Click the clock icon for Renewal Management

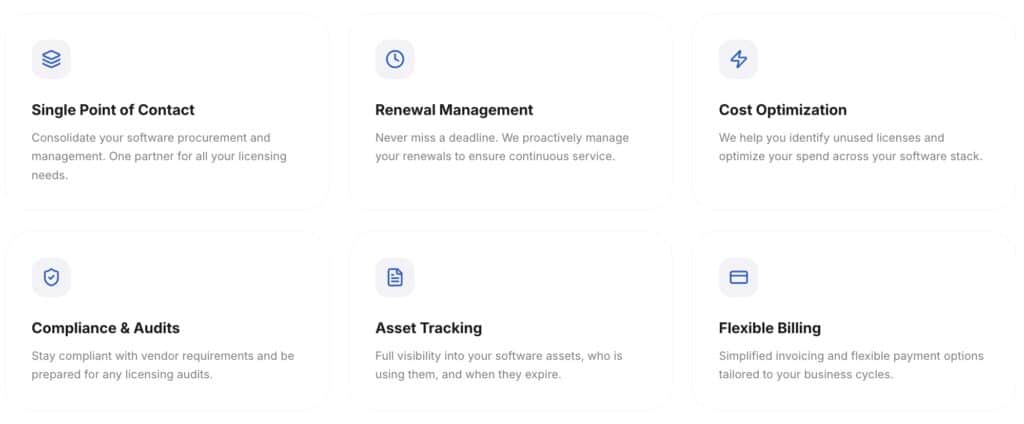(x=395, y=60)
